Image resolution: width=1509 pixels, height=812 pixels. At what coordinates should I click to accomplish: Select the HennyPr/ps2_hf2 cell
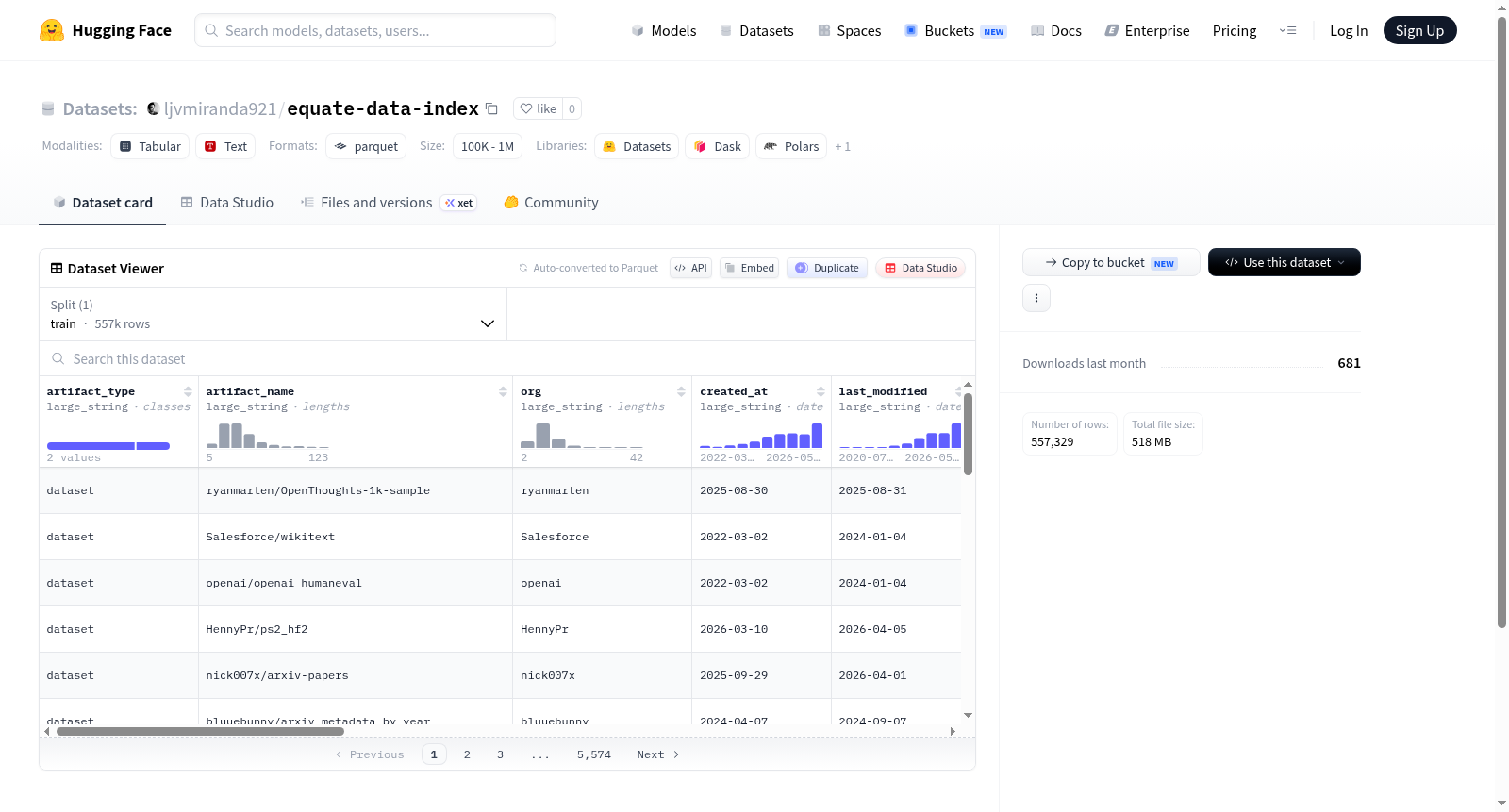(x=356, y=629)
